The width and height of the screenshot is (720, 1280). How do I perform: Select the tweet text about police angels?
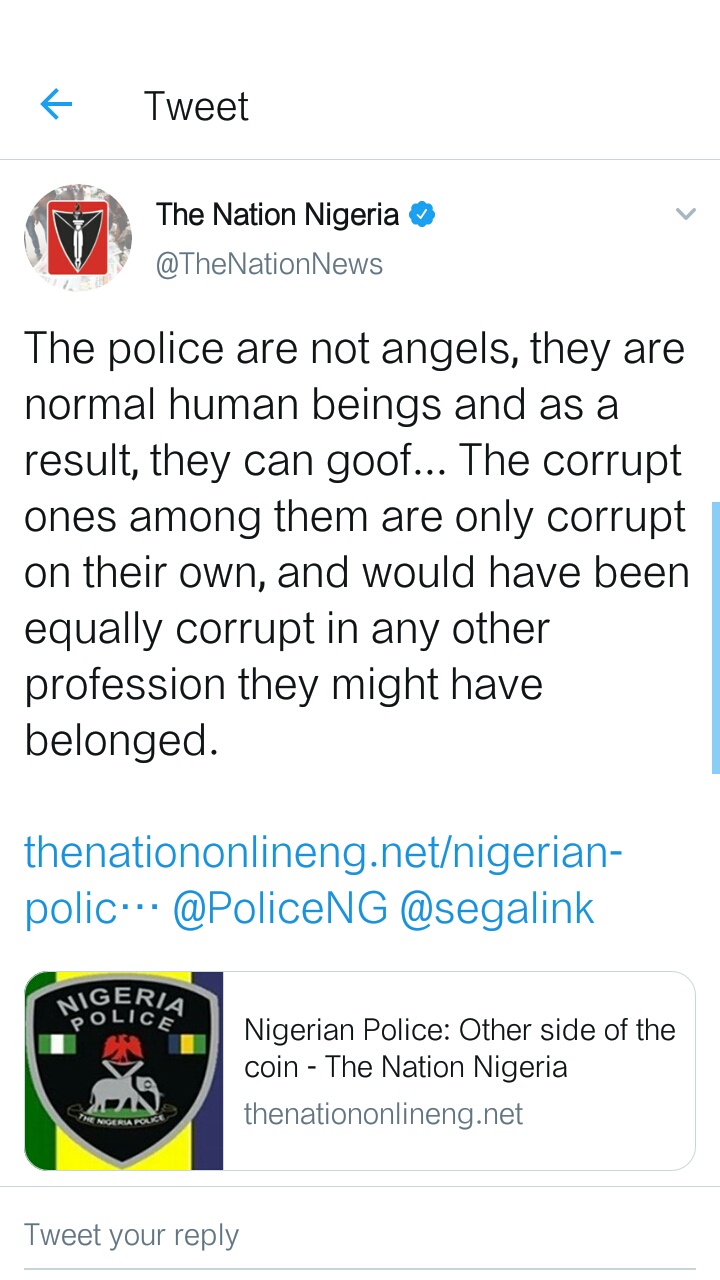(355, 544)
